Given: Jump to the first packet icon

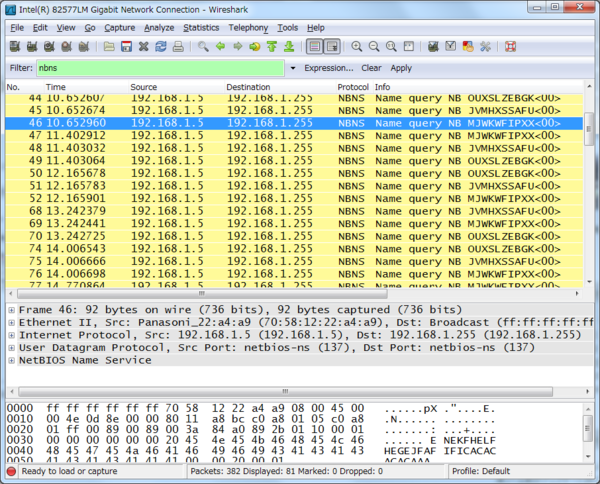Looking at the screenshot, I should tap(272, 47).
